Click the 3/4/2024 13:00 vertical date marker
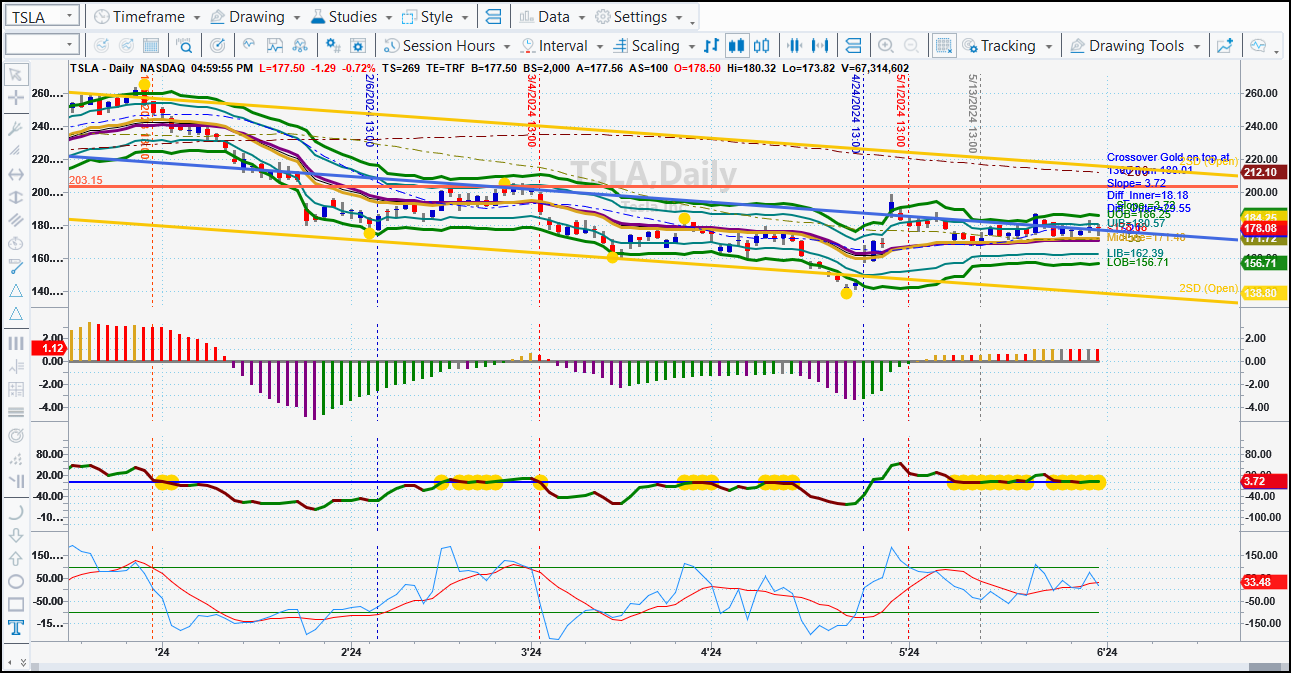Image resolution: width=1291 pixels, height=673 pixels. (x=532, y=110)
